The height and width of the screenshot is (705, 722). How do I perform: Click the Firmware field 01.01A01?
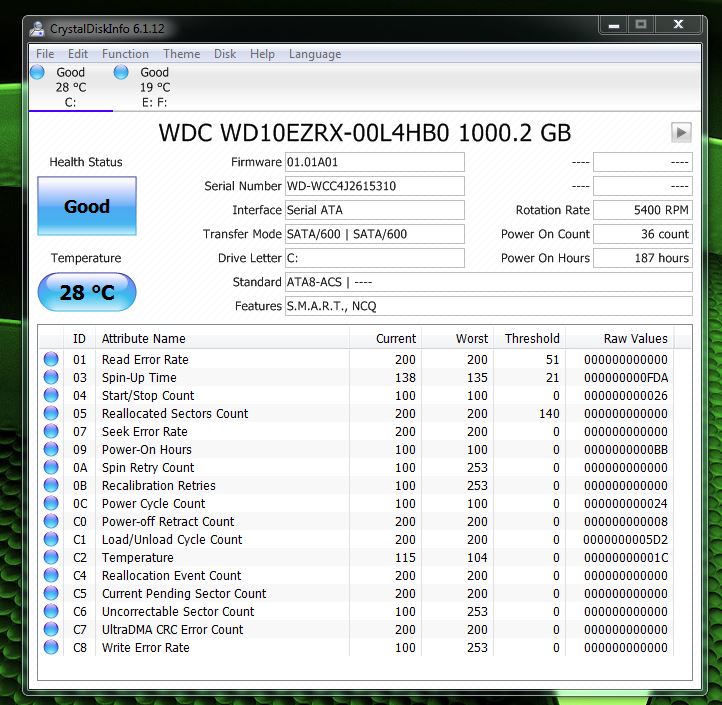(375, 162)
